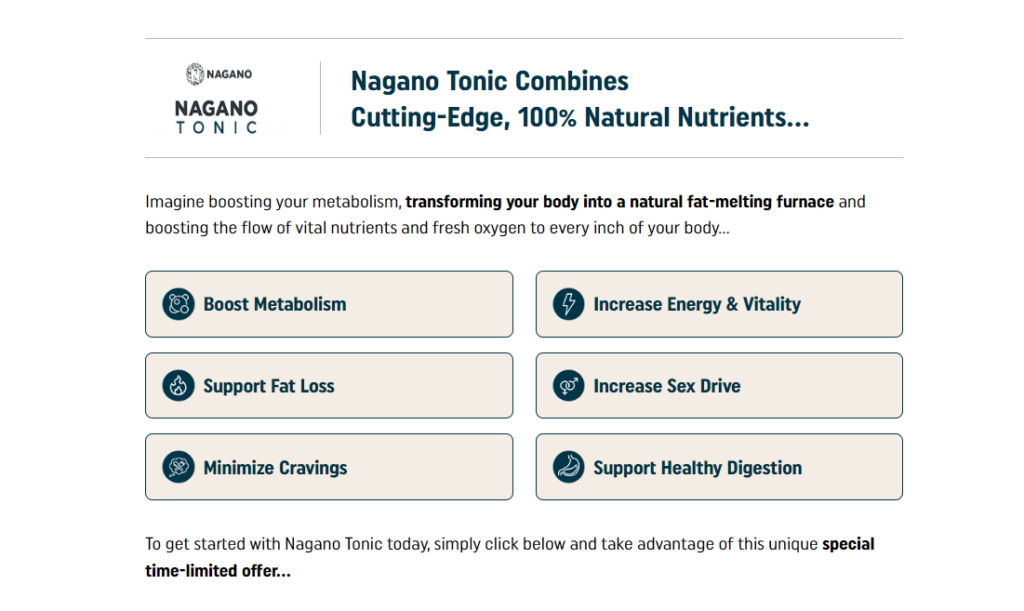
Task: Click the bold fat-melting furnace phrase
Action: pos(620,202)
